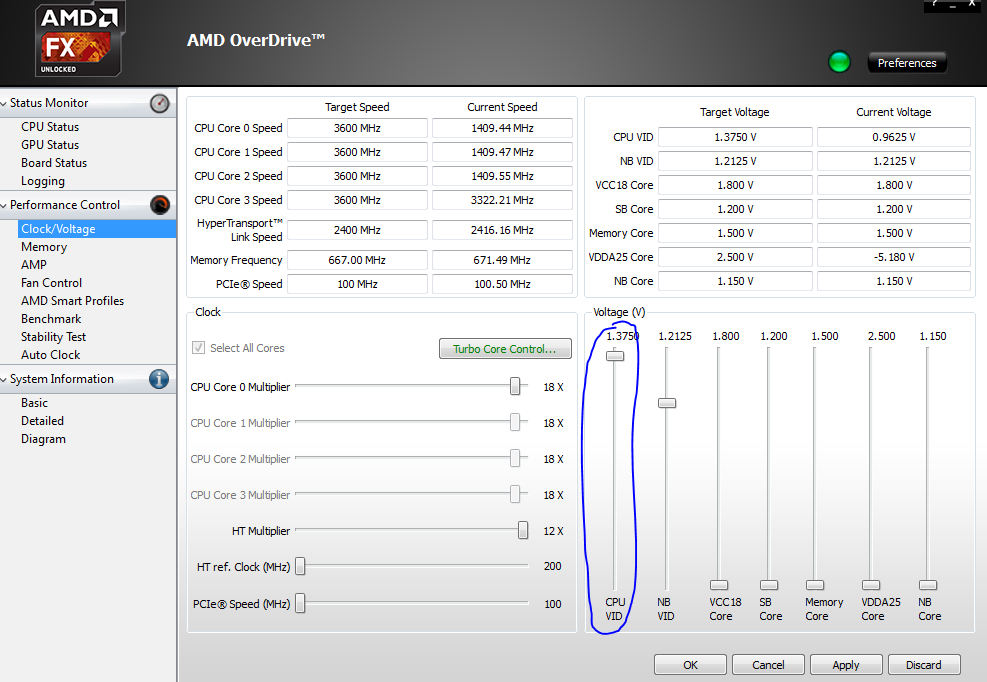Click the NB VID voltage slider handle
Image resolution: width=987 pixels, height=682 pixels.
coord(667,403)
